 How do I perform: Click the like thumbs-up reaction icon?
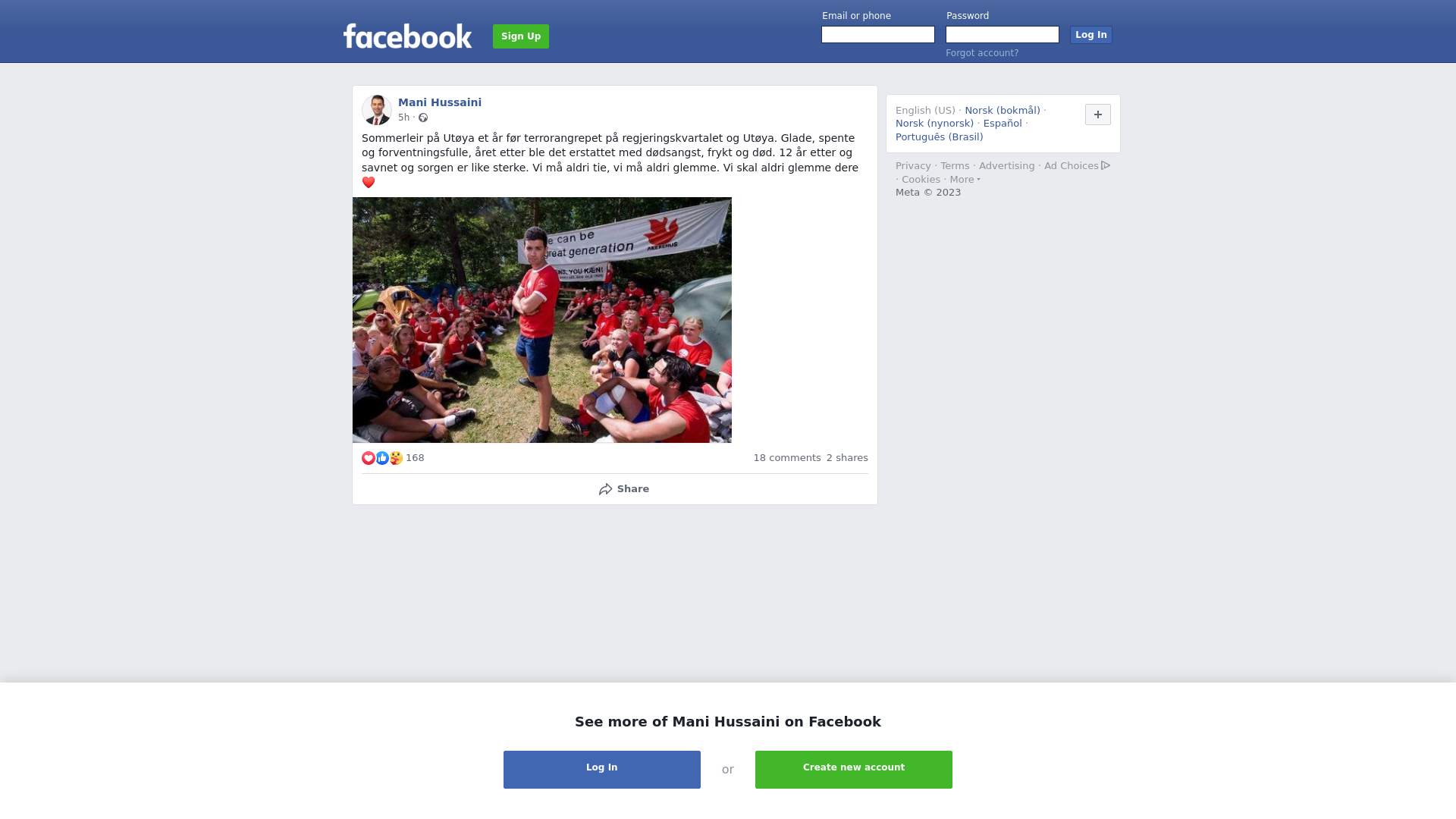click(x=382, y=458)
